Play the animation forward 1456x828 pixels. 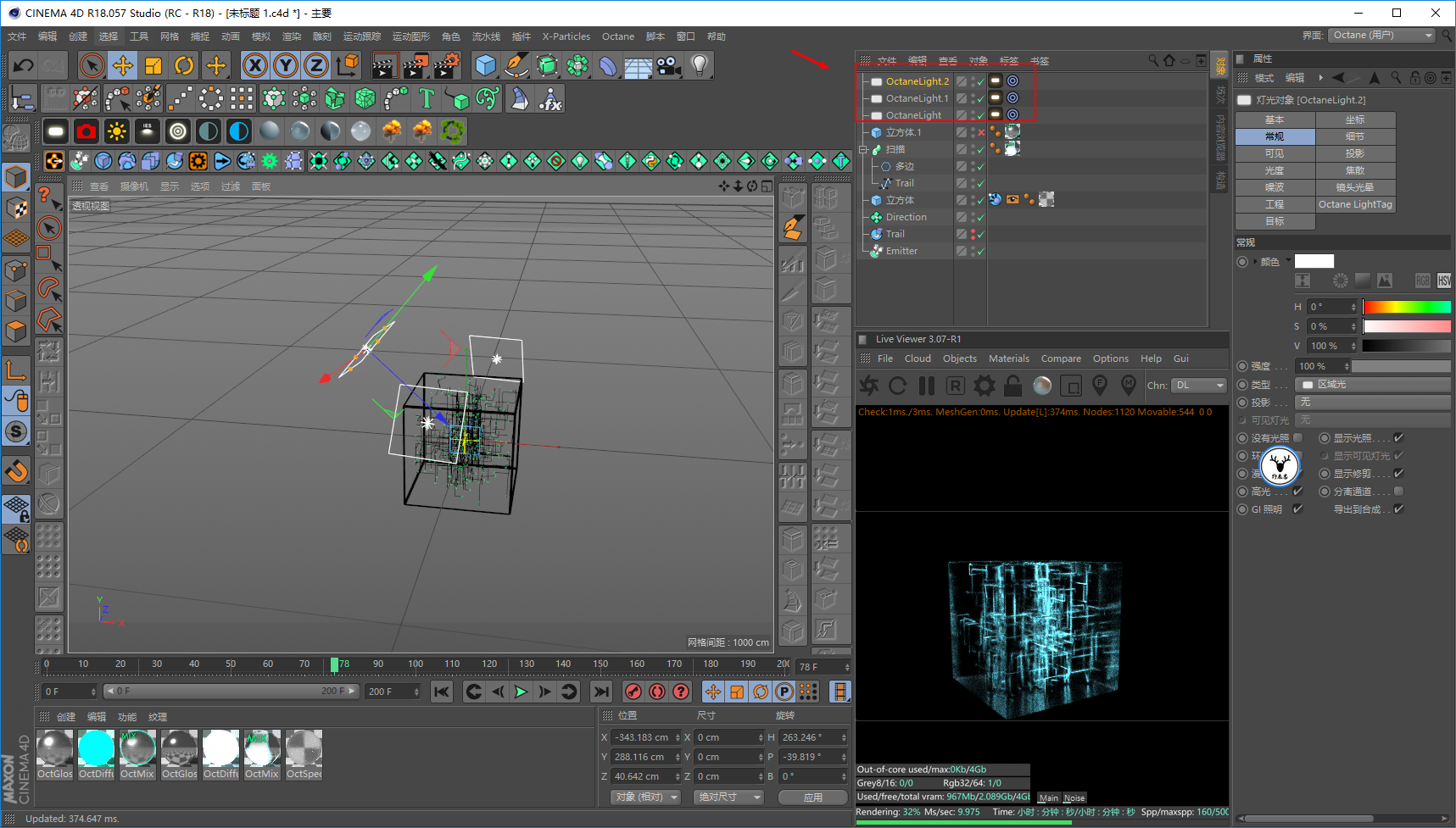[x=521, y=692]
